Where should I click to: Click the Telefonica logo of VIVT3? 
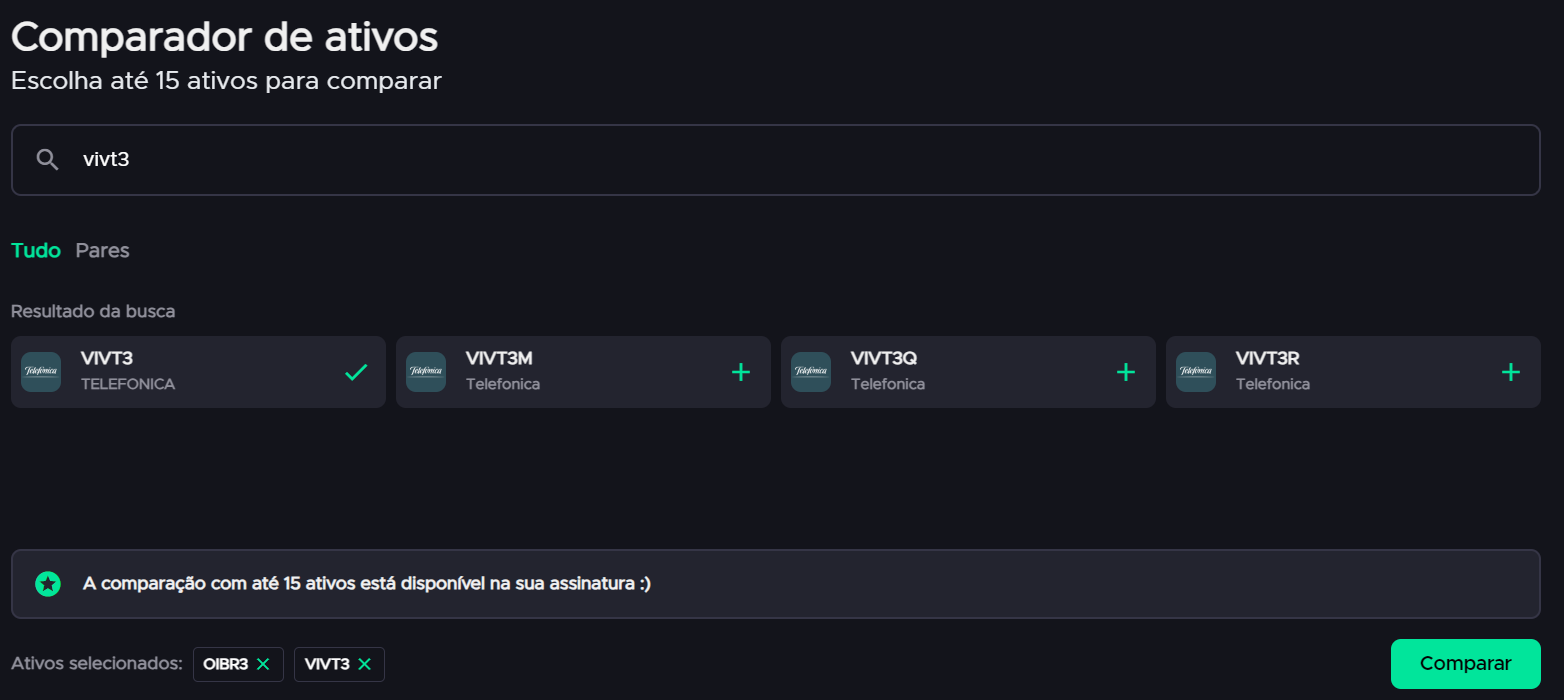coord(41,372)
